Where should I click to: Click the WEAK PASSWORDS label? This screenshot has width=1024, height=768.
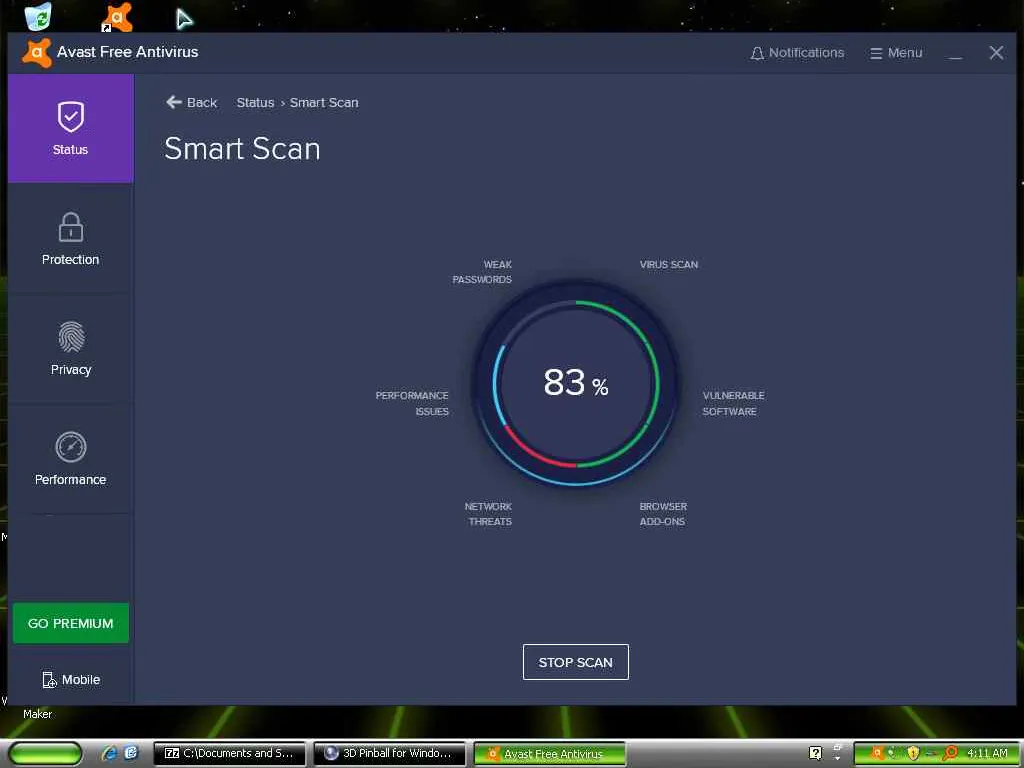click(483, 272)
